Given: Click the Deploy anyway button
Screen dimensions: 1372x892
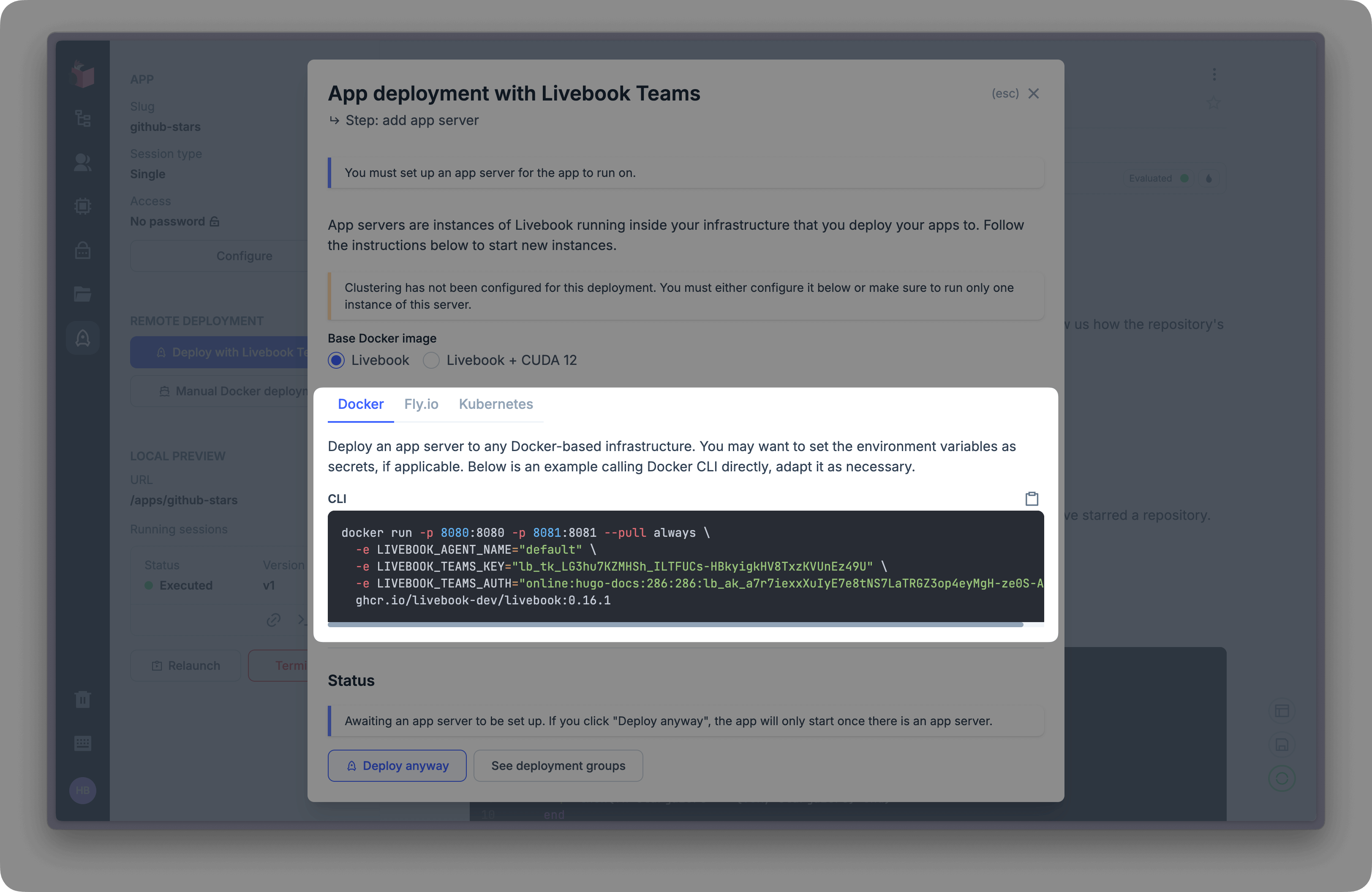Looking at the screenshot, I should click(397, 765).
